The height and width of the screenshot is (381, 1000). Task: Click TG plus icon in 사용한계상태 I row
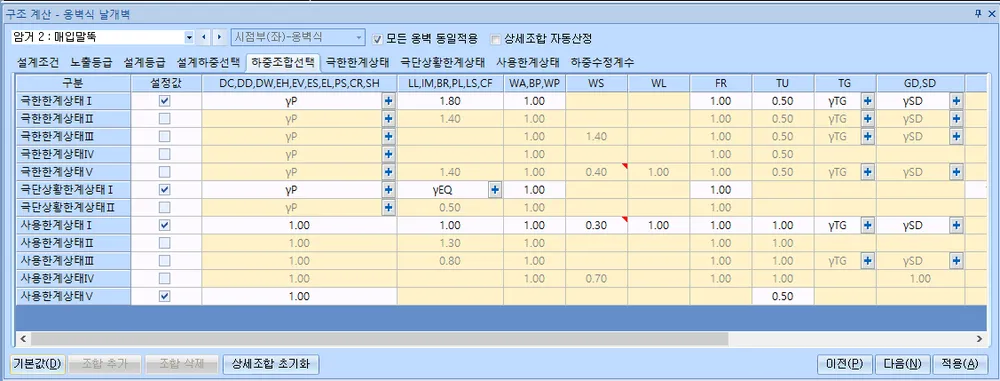(x=868, y=225)
